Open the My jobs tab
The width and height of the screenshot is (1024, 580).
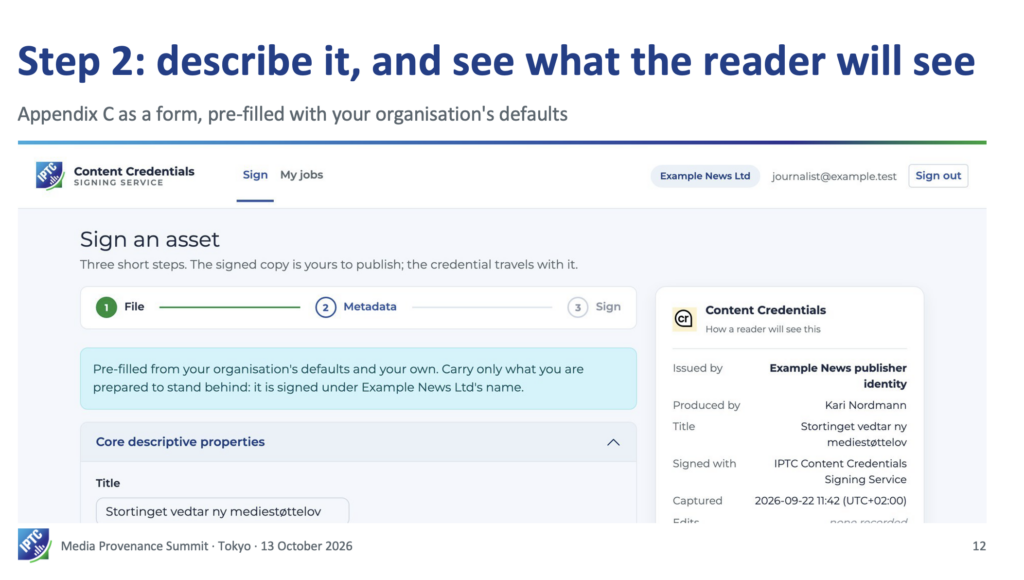pyautogui.click(x=301, y=175)
